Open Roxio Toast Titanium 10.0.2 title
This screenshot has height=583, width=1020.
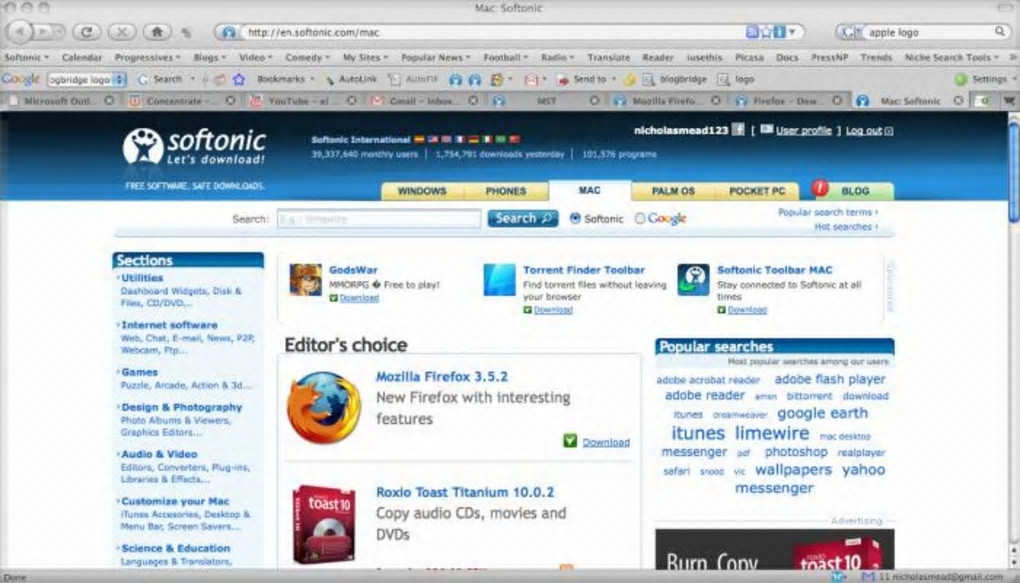pos(465,492)
